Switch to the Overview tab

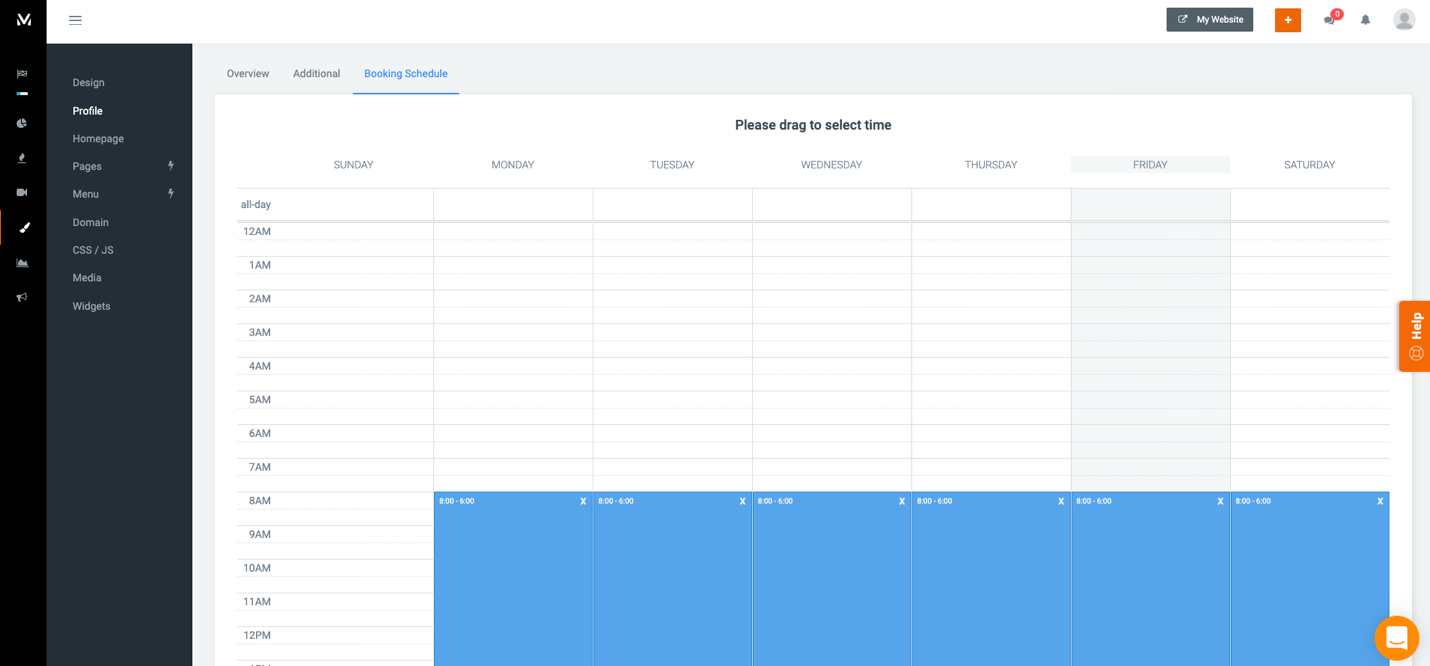247,73
